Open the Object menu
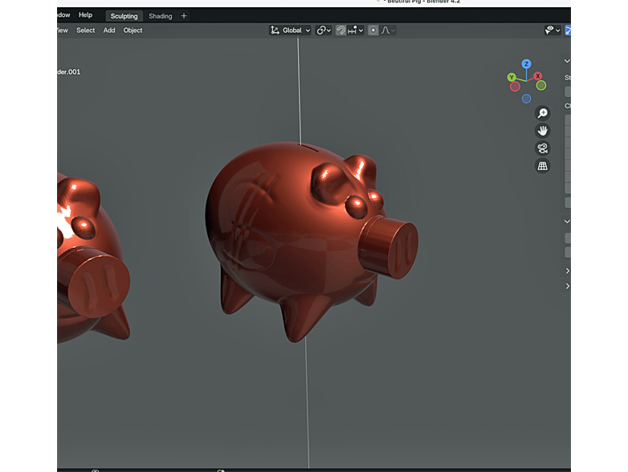The height and width of the screenshot is (472, 628). [x=132, y=30]
